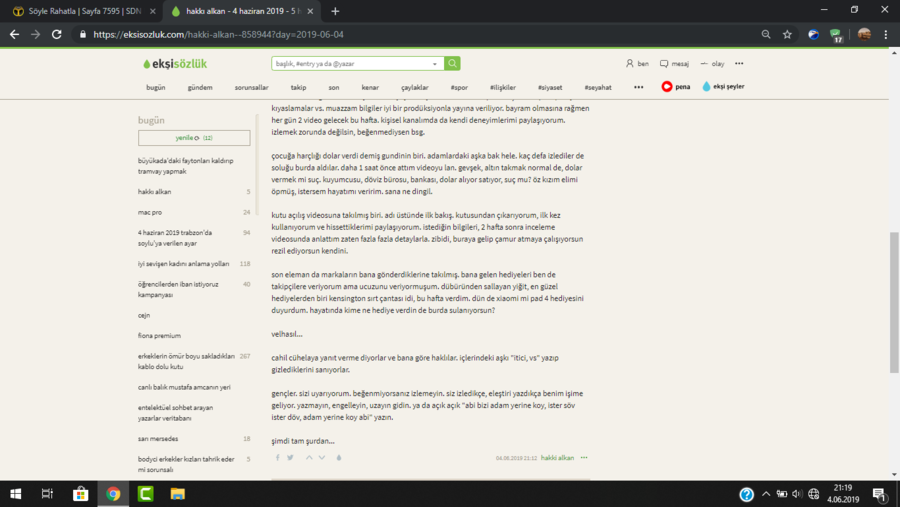Share entry on Facebook
Viewport: 900px width, 507px height.
coord(277,458)
